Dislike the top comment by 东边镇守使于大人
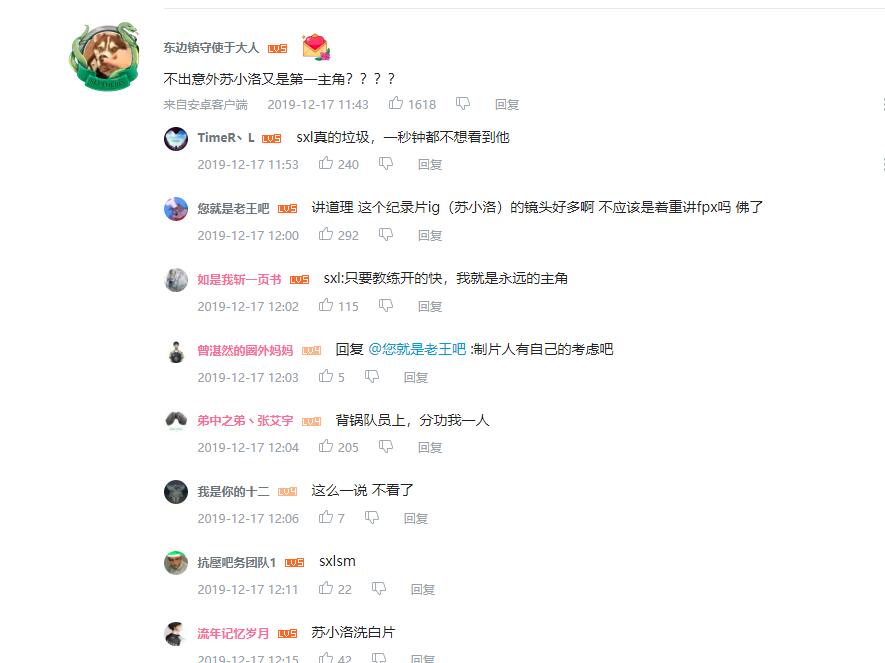The width and height of the screenshot is (885, 663). 463,104
